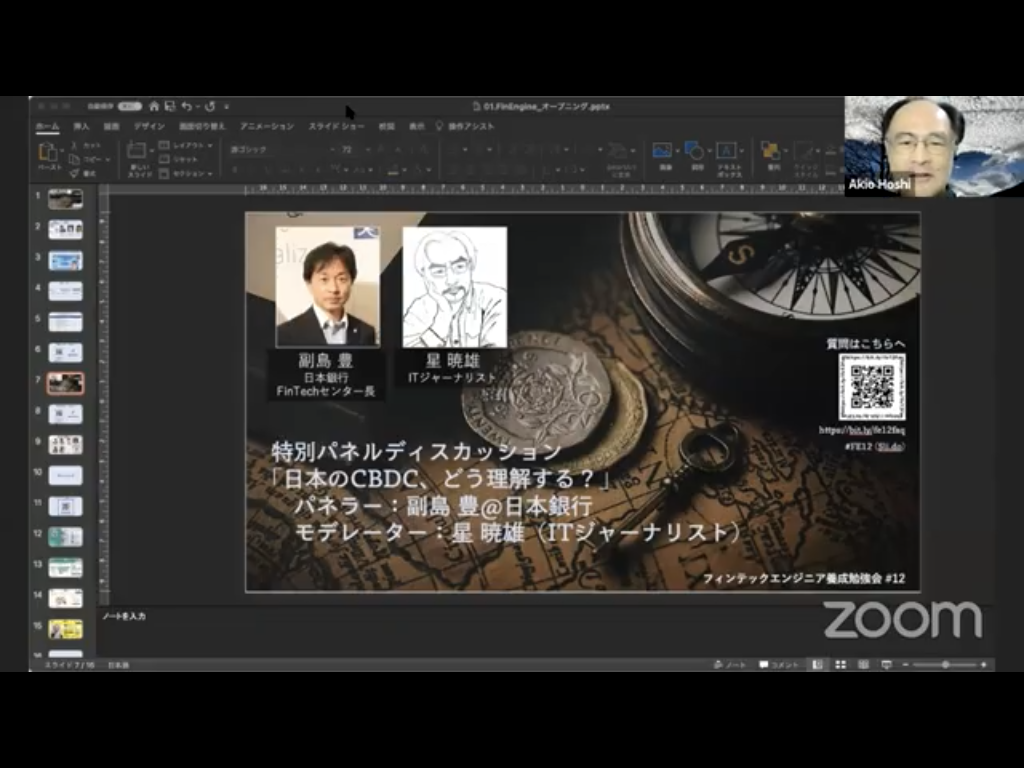Click the Home icon in quick access toolbar
This screenshot has width=1024, height=768.
[x=154, y=106]
